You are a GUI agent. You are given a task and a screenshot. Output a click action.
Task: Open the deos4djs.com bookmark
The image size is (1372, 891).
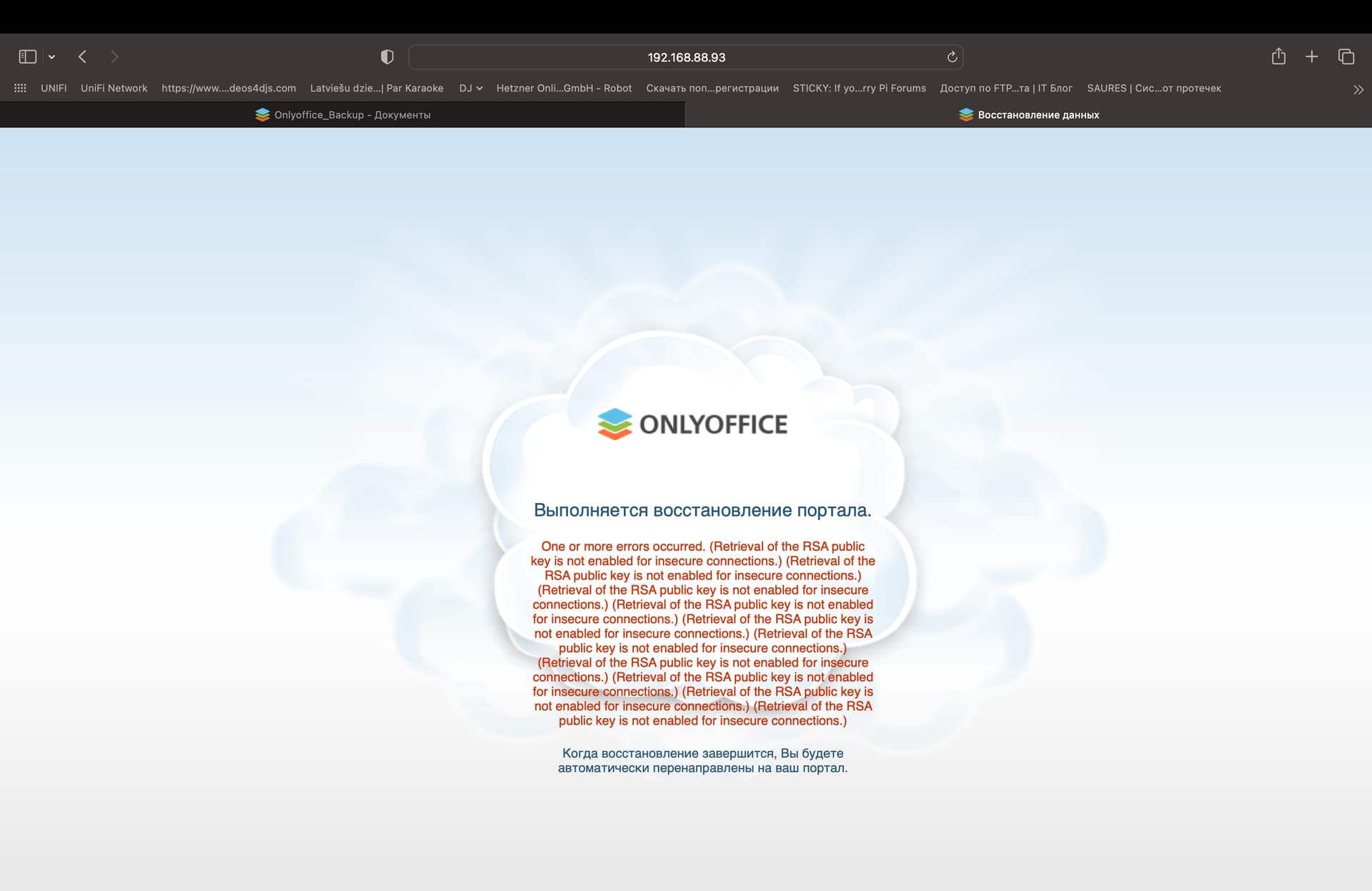(229, 88)
